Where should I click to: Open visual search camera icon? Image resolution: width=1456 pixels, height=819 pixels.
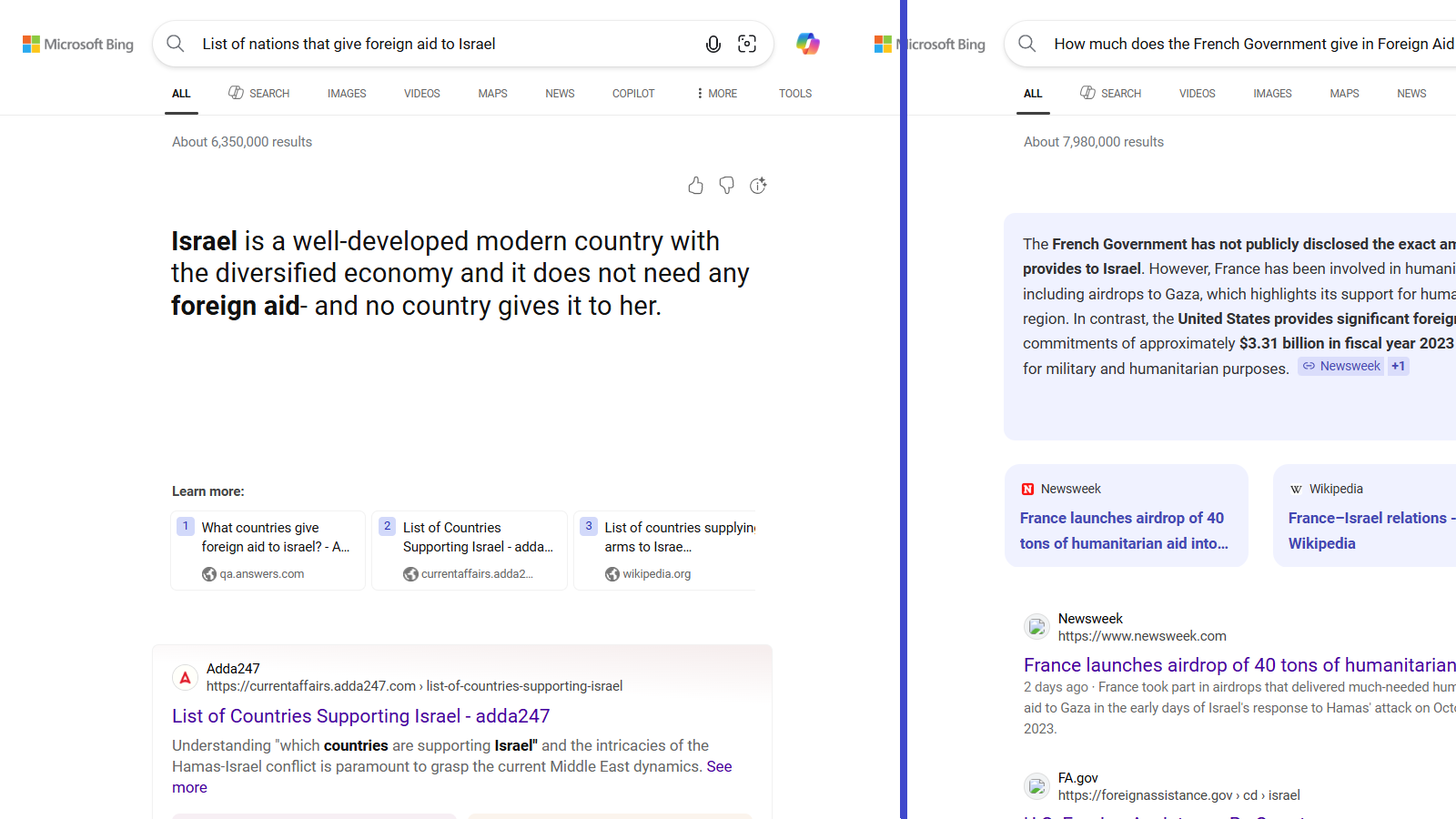747,44
